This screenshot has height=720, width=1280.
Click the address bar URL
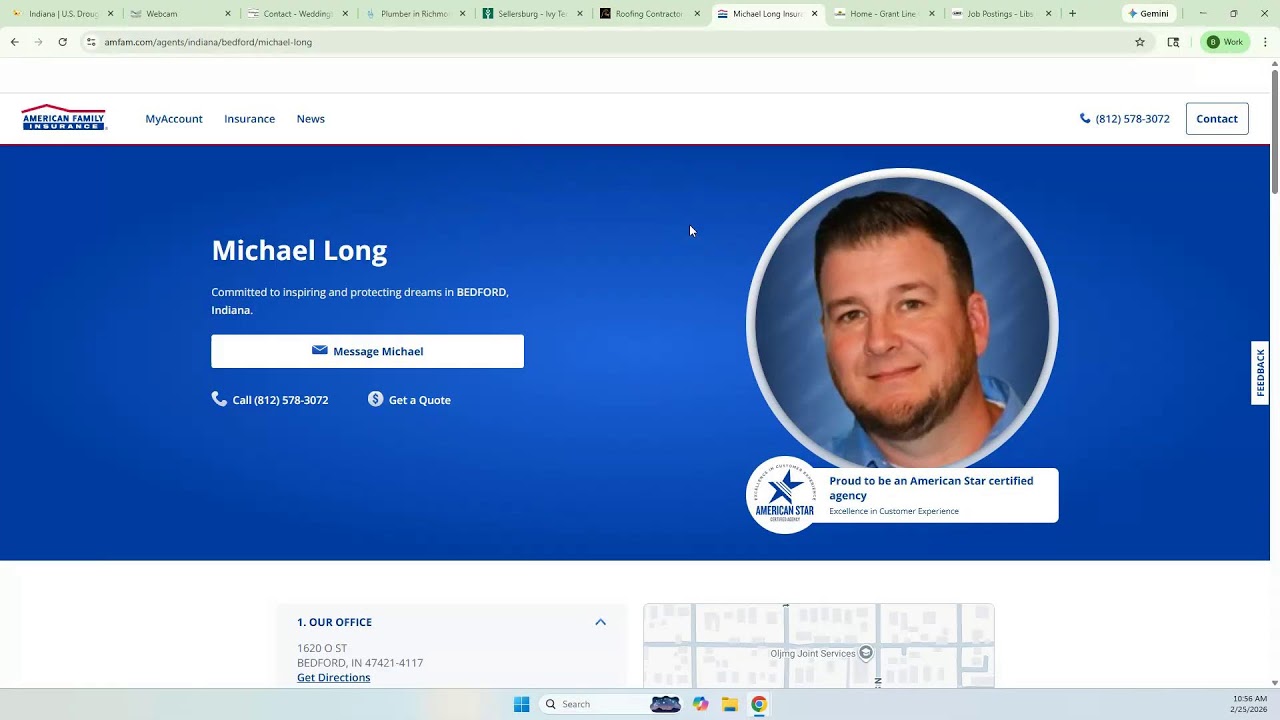coord(208,42)
